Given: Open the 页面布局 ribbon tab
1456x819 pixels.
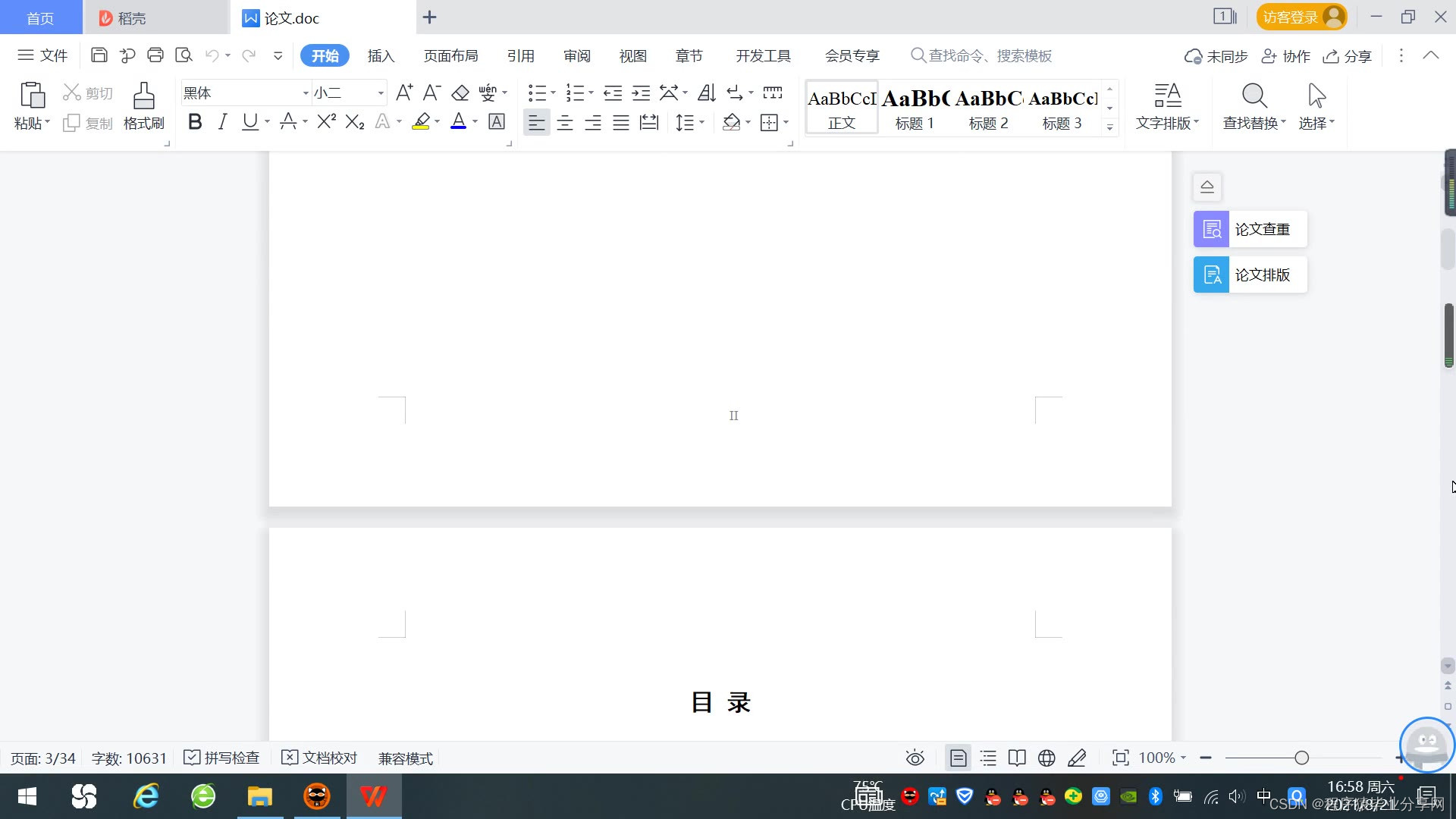Looking at the screenshot, I should tap(450, 56).
